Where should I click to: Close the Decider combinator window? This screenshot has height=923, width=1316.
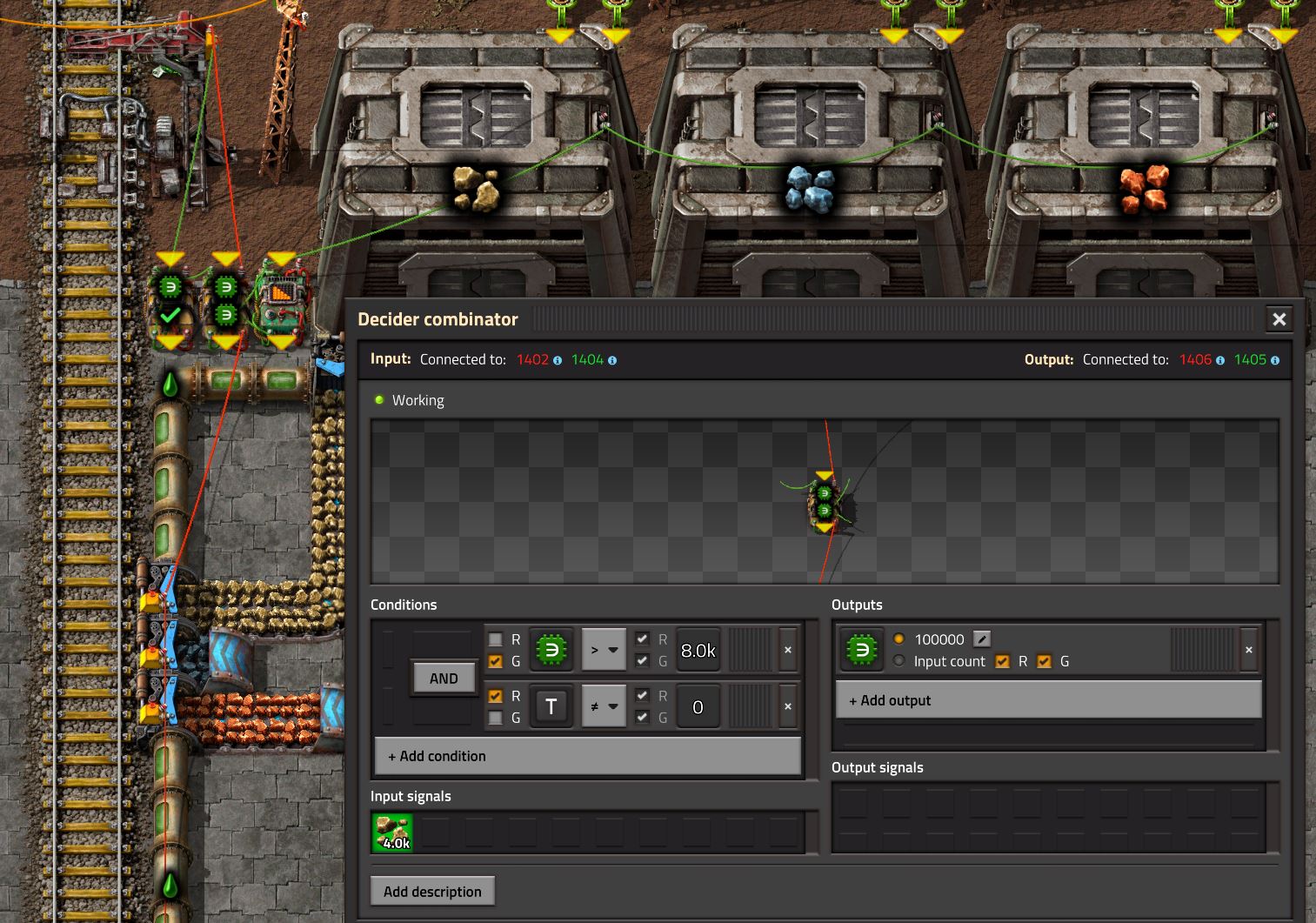click(1279, 319)
